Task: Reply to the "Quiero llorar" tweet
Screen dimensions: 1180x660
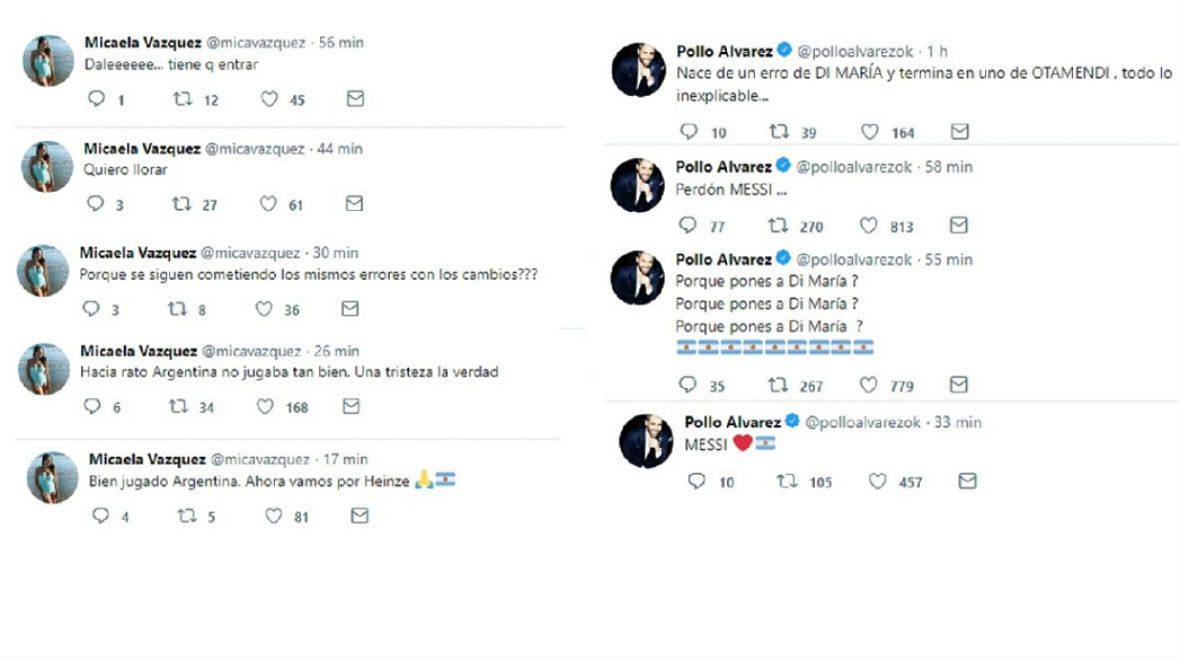Action: click(96, 204)
